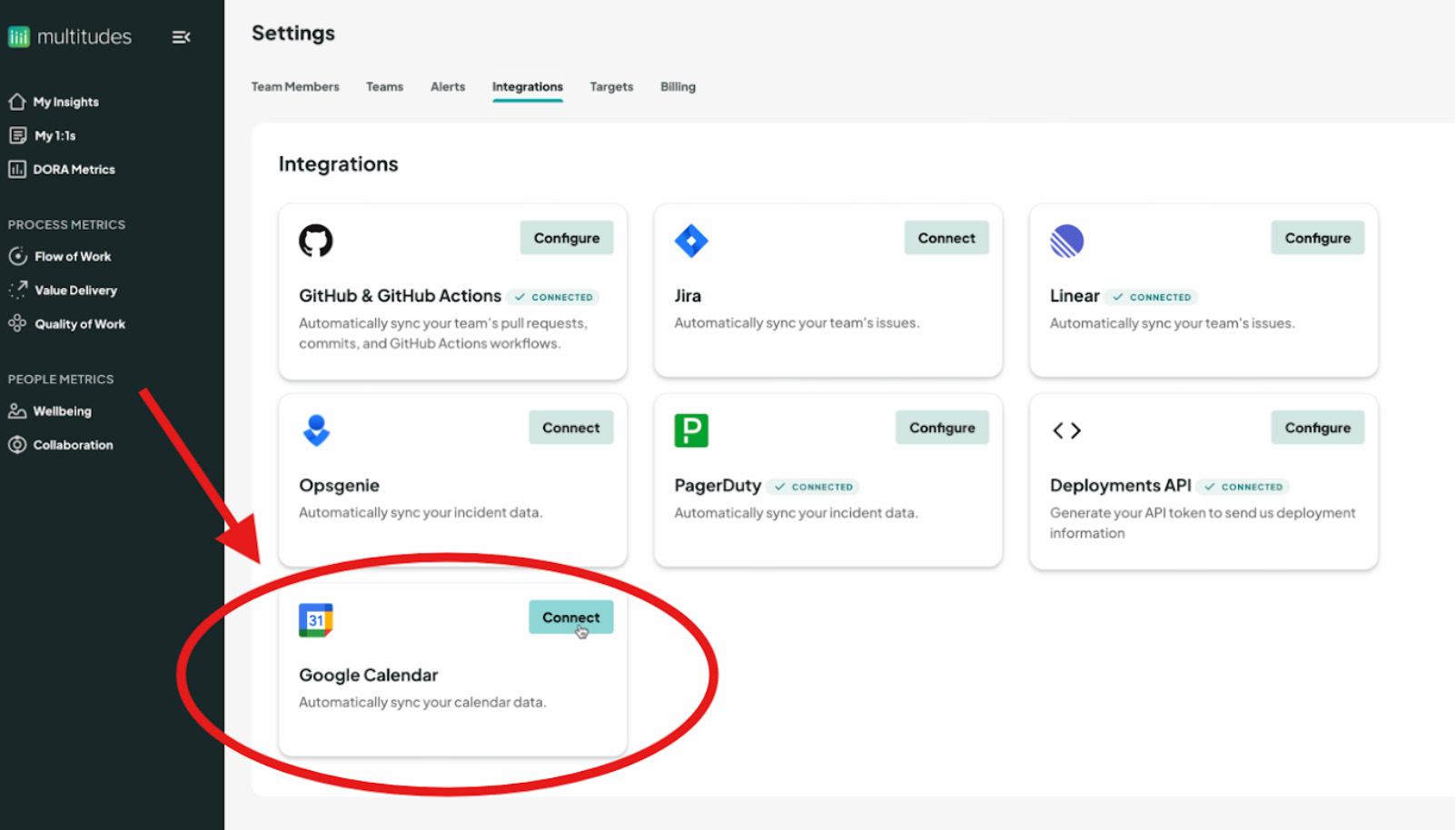Switch to the Alerts tab
The height and width of the screenshot is (830, 1456).
tap(448, 87)
